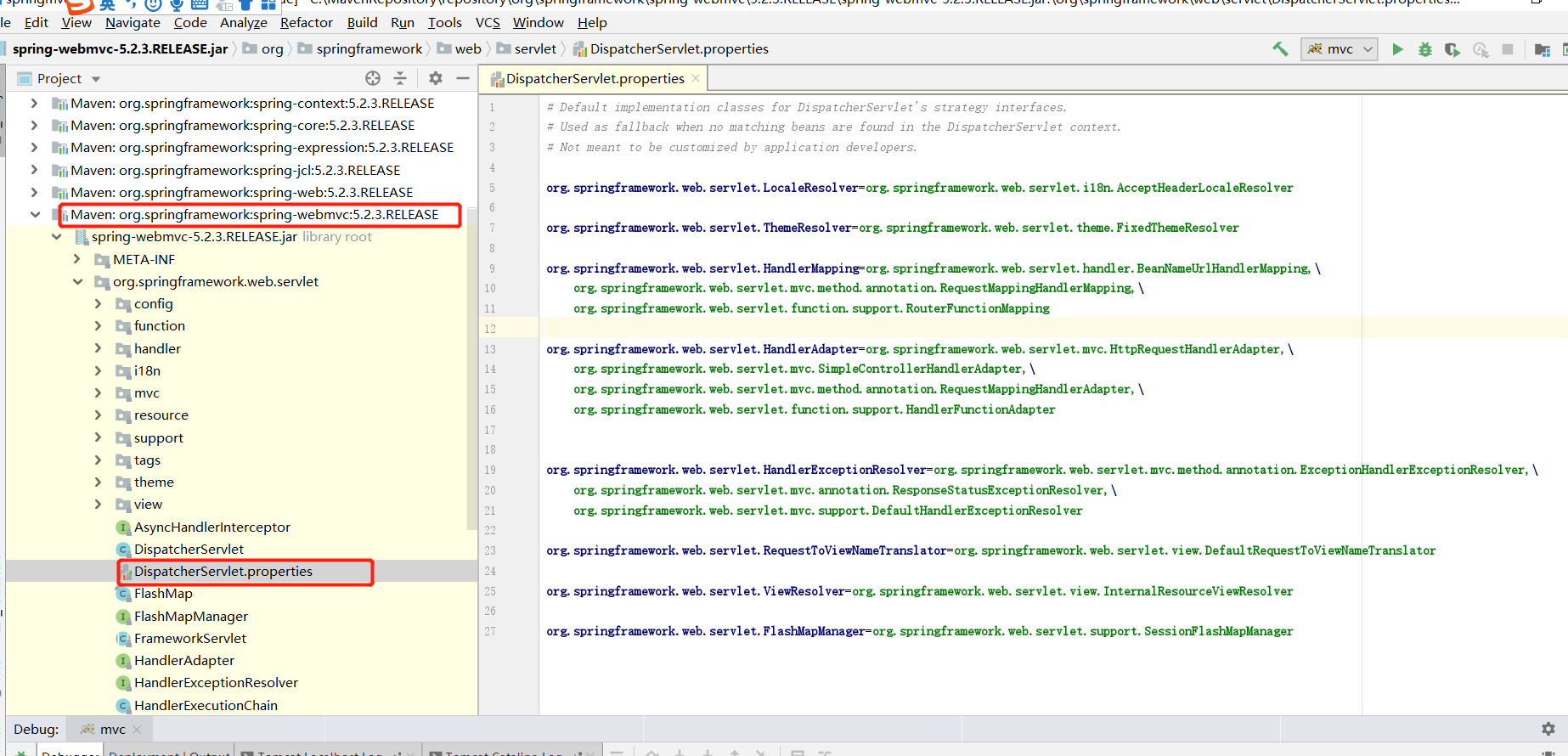Open the VCS menu

(488, 23)
